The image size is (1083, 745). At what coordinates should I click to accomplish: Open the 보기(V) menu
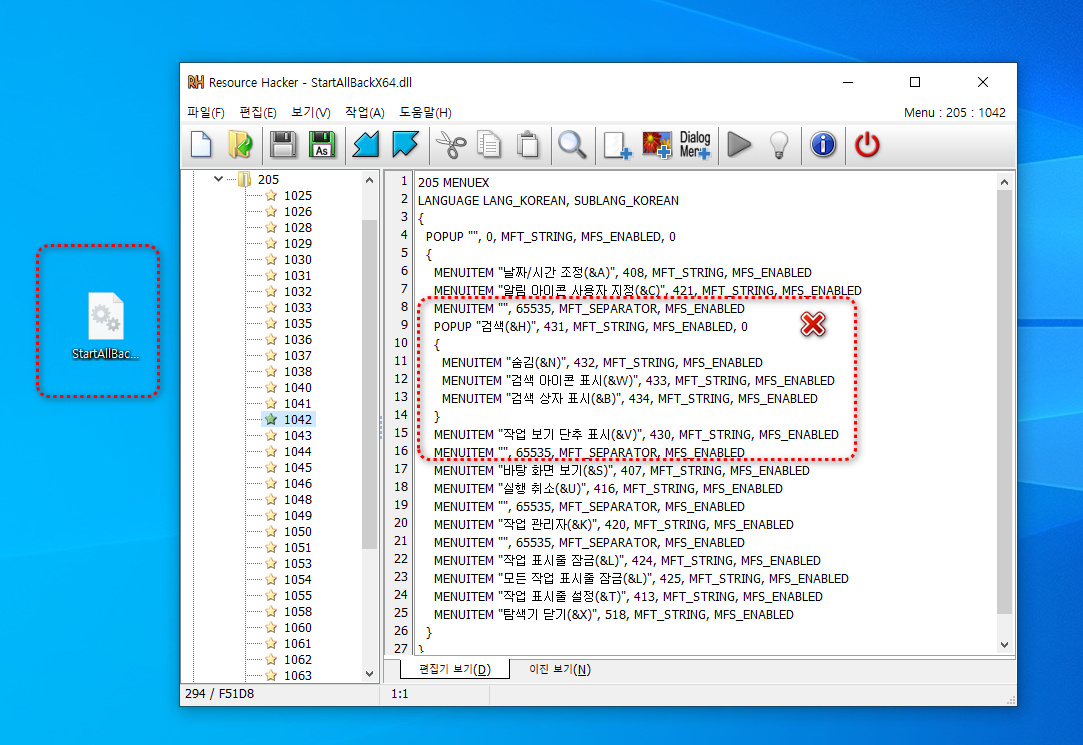310,113
